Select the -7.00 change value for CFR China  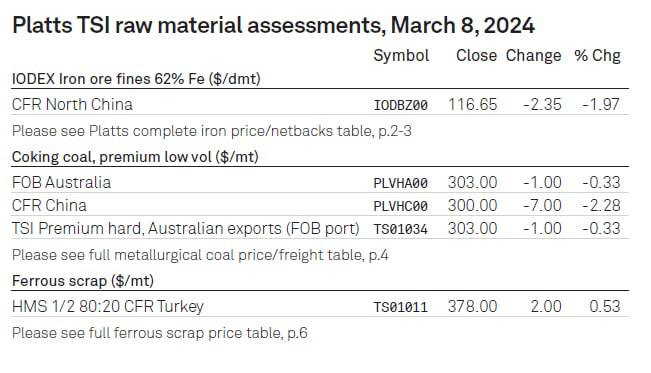542,206
